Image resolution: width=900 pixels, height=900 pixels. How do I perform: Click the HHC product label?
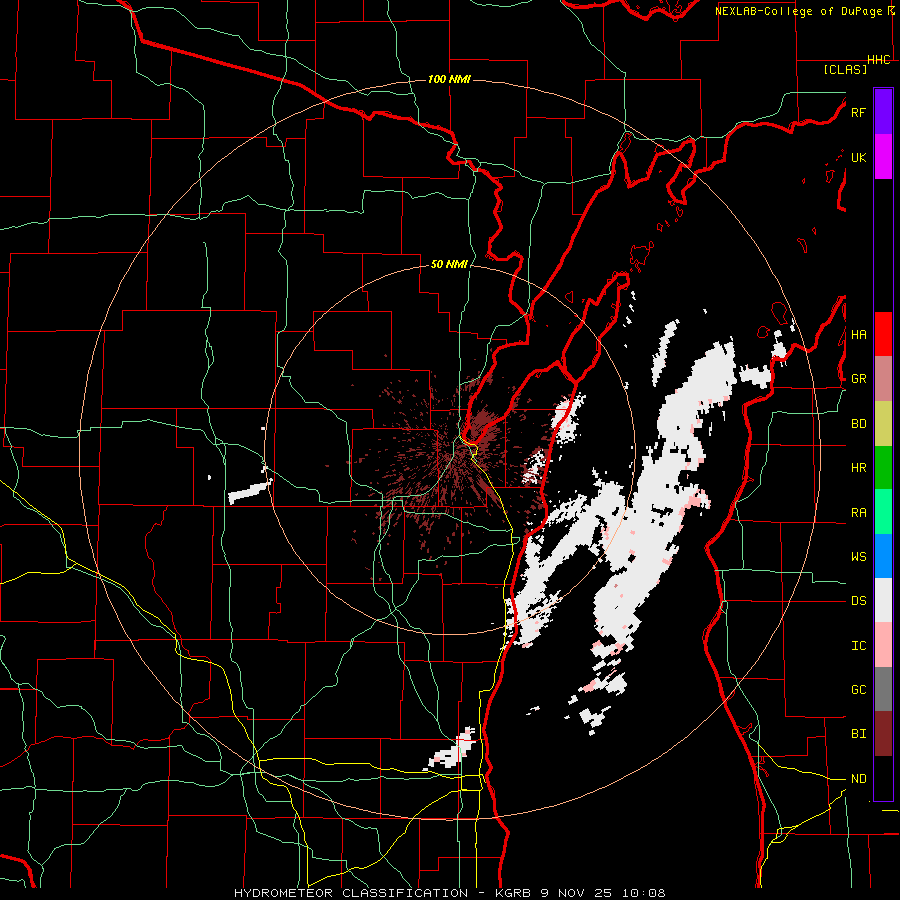tap(879, 60)
